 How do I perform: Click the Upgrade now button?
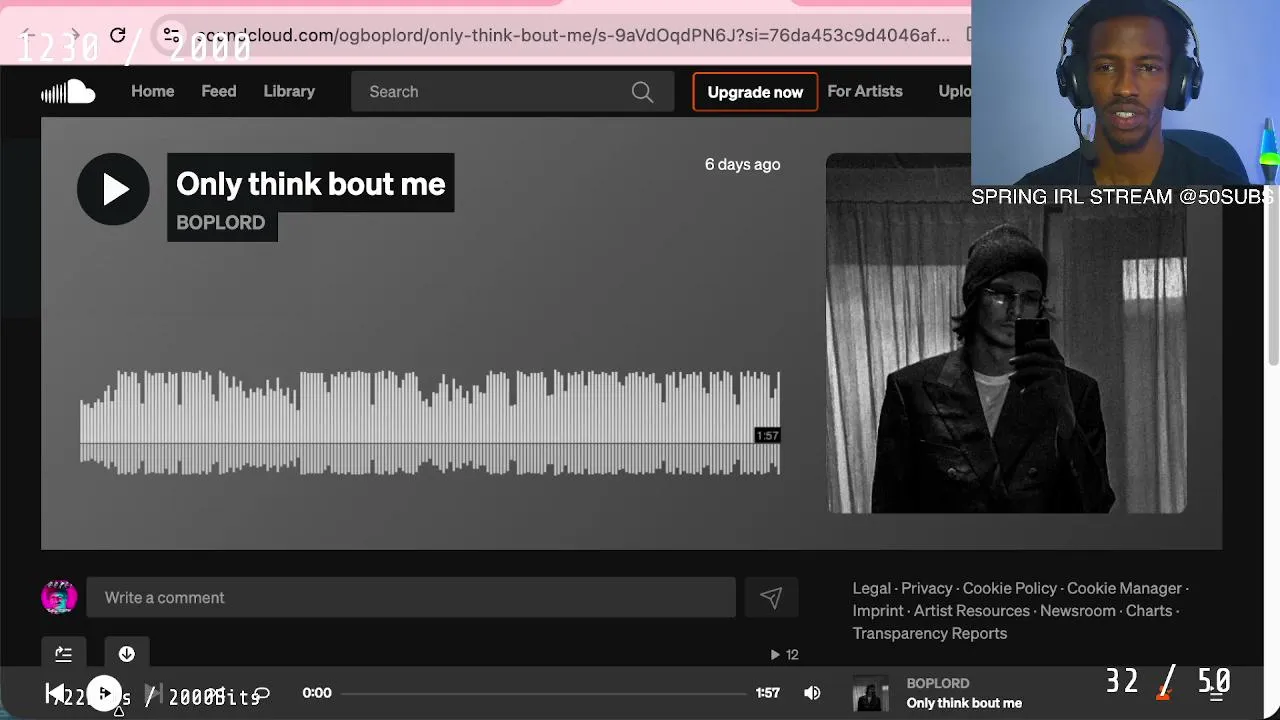pyautogui.click(x=755, y=92)
